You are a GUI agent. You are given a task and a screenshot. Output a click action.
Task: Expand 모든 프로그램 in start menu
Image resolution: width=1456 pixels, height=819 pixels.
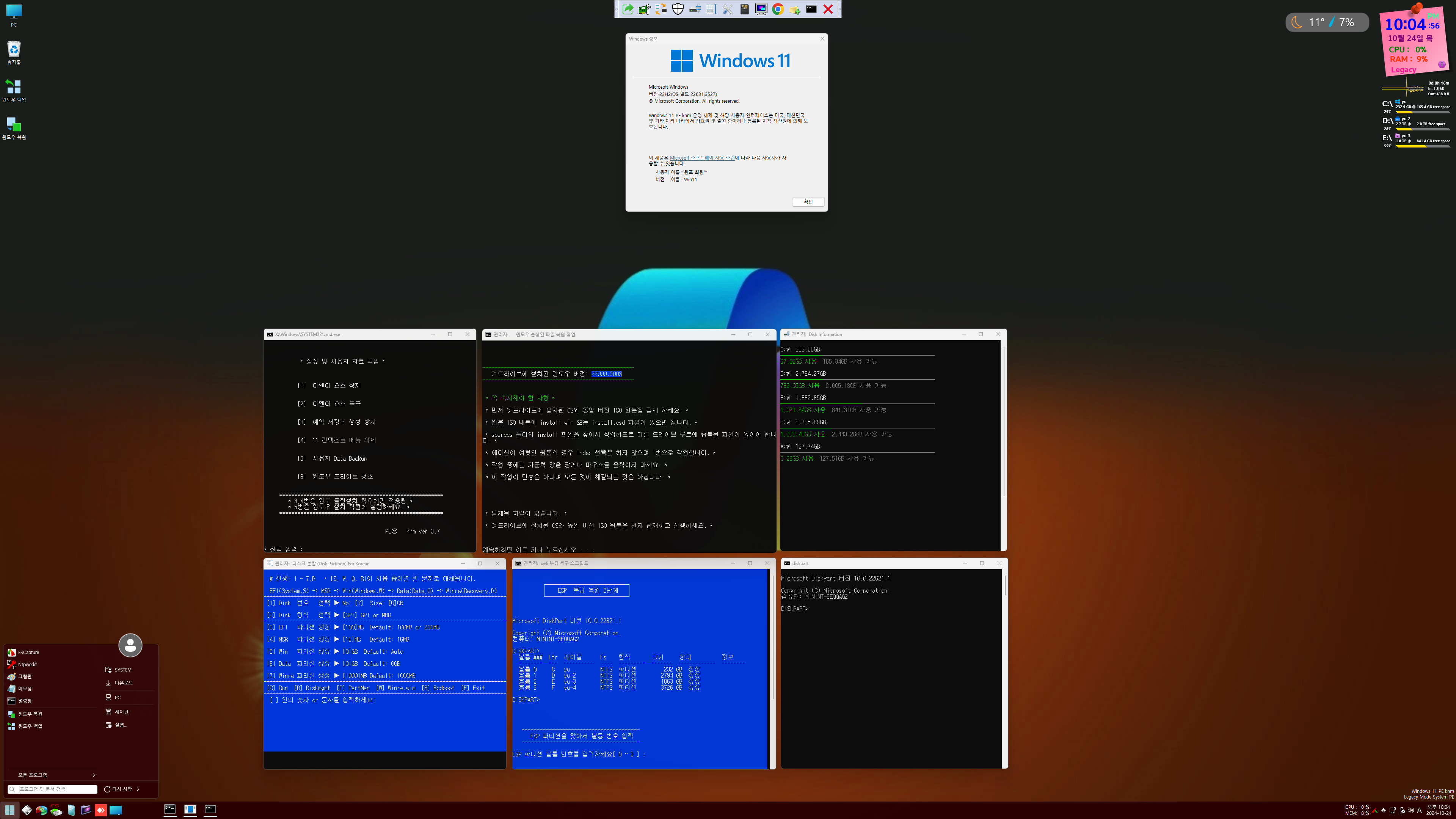coord(52,775)
